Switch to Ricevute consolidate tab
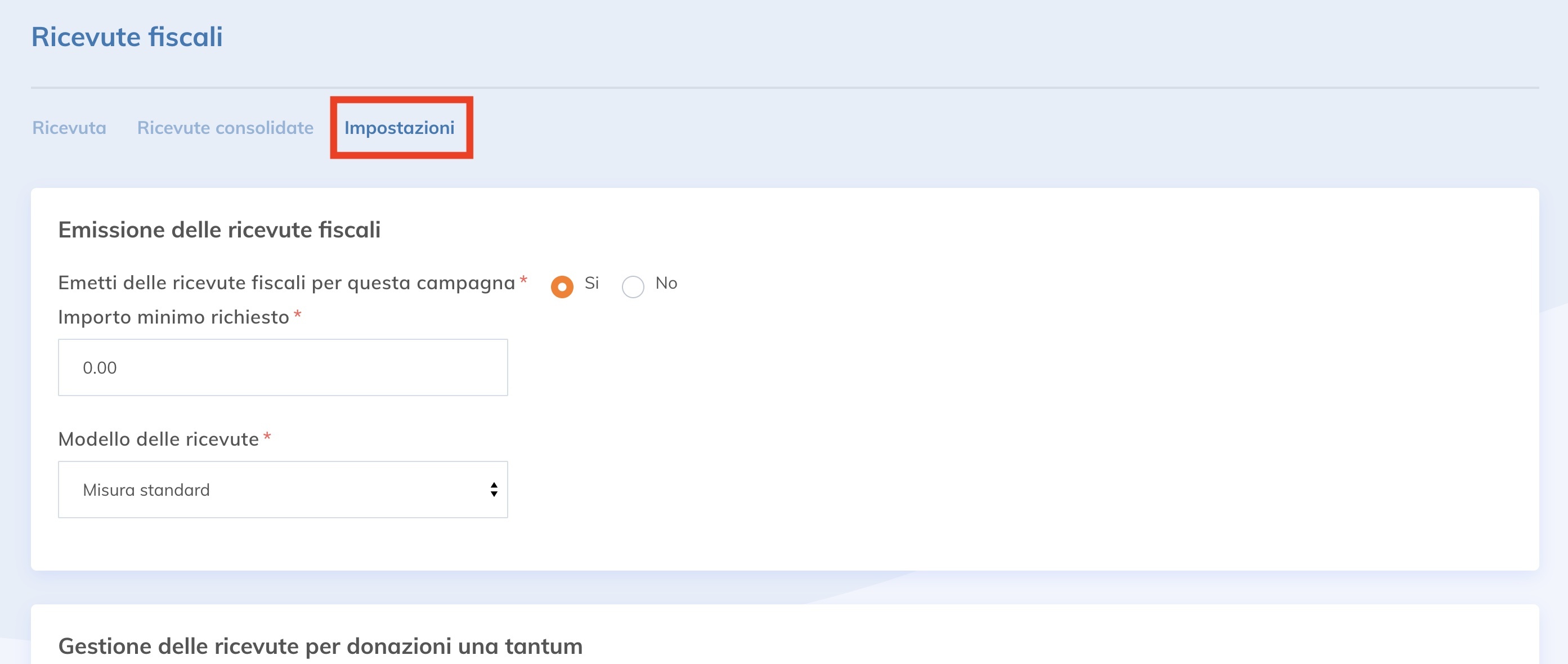 225,128
